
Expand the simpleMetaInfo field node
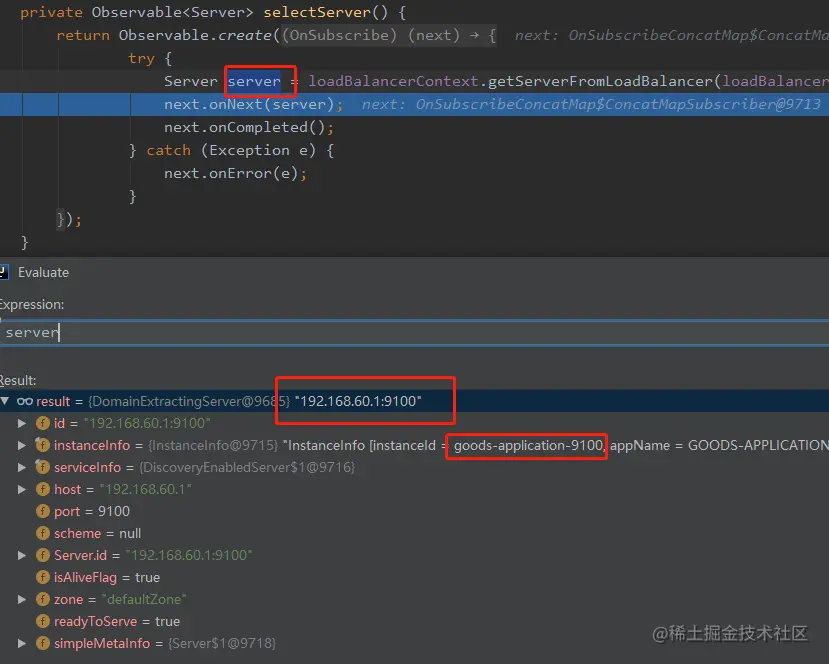click(x=22, y=643)
